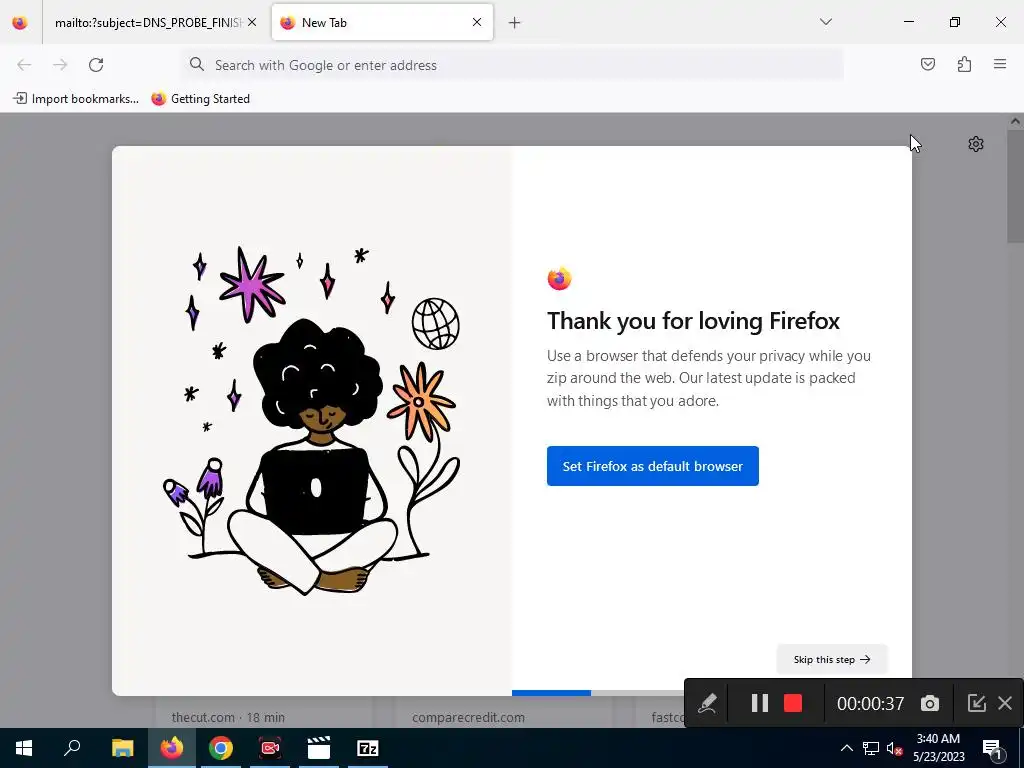Click Skip this step
Screen dimensions: 1024x768
pyautogui.click(x=832, y=660)
